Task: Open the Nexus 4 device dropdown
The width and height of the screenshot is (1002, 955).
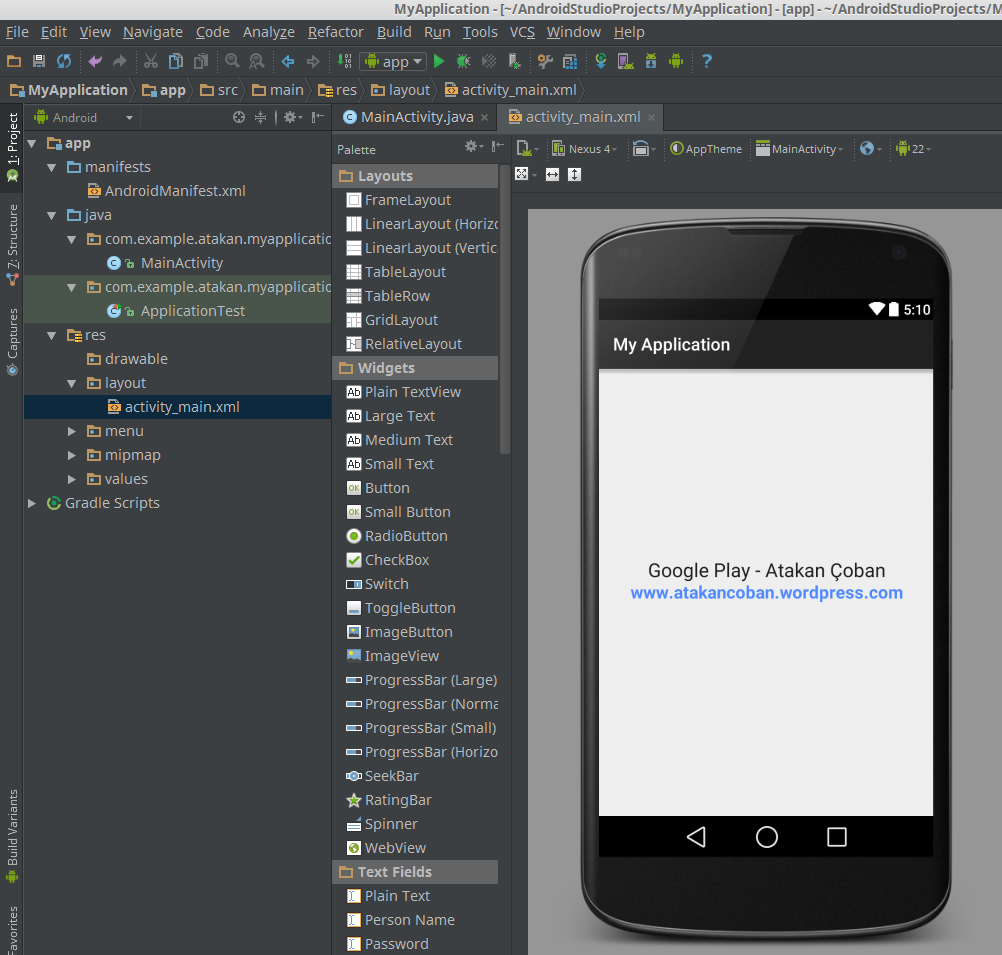Action: (585, 149)
